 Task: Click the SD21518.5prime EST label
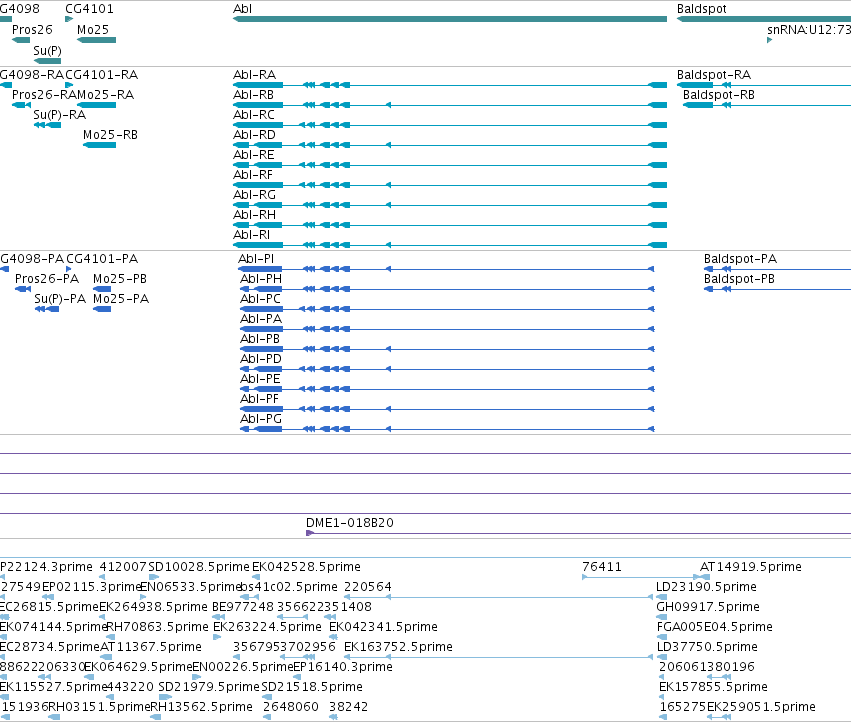coord(312,686)
